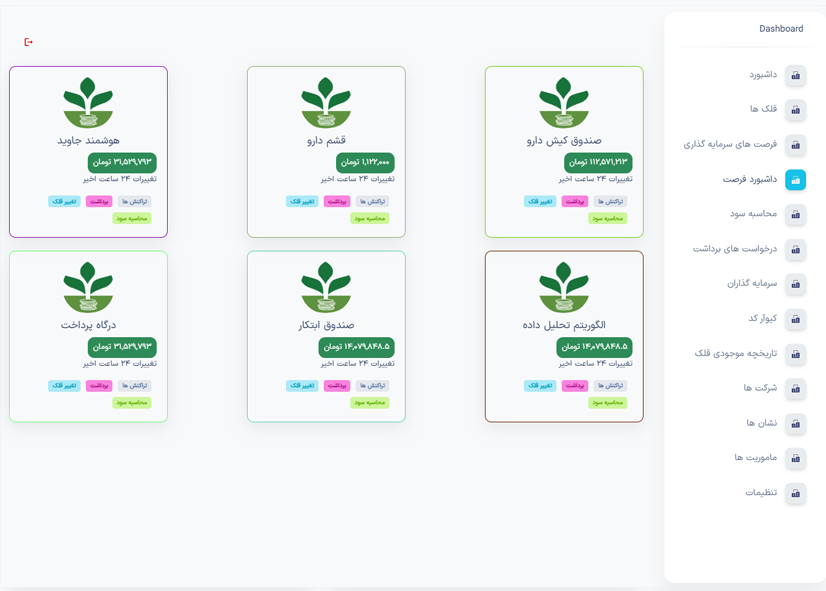
Task: Click the قلک ها sidebar icon
Action: [796, 110]
